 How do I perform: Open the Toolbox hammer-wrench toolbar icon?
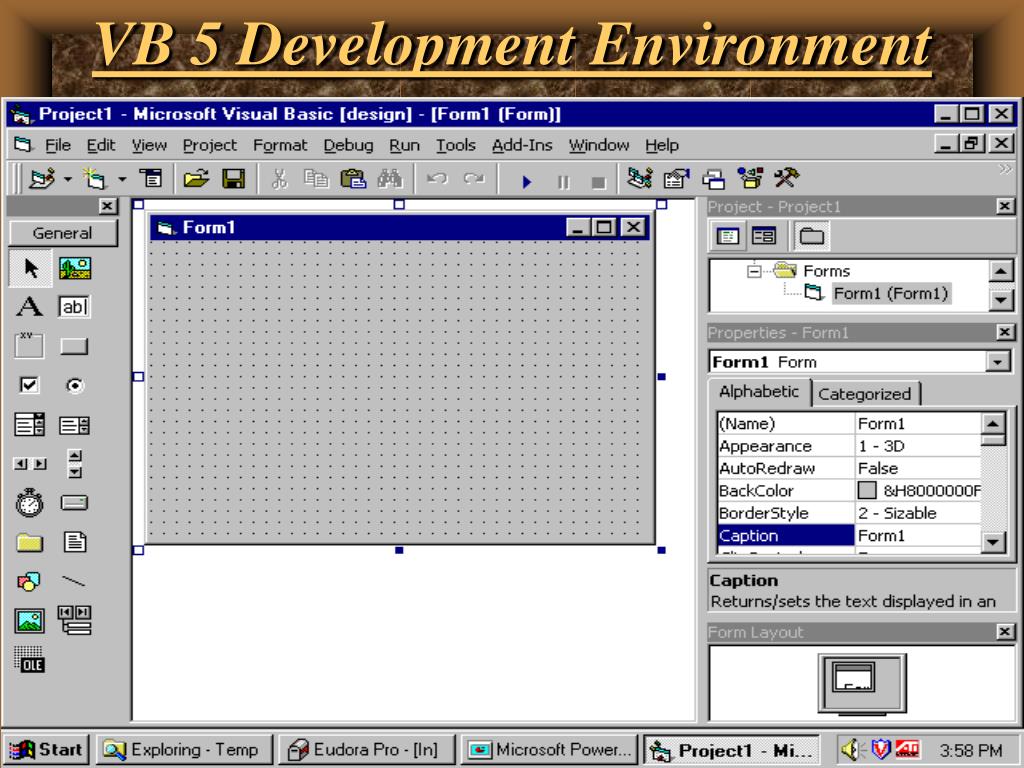[786, 178]
